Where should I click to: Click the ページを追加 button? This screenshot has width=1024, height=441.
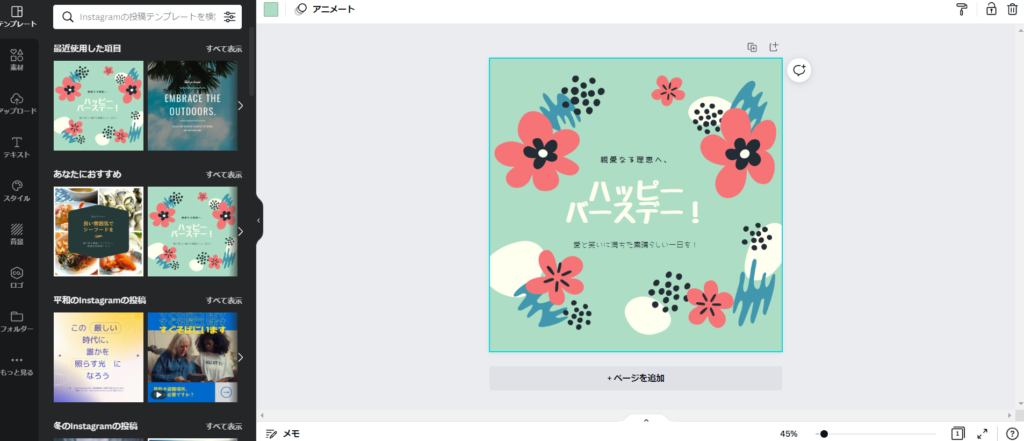coord(635,378)
